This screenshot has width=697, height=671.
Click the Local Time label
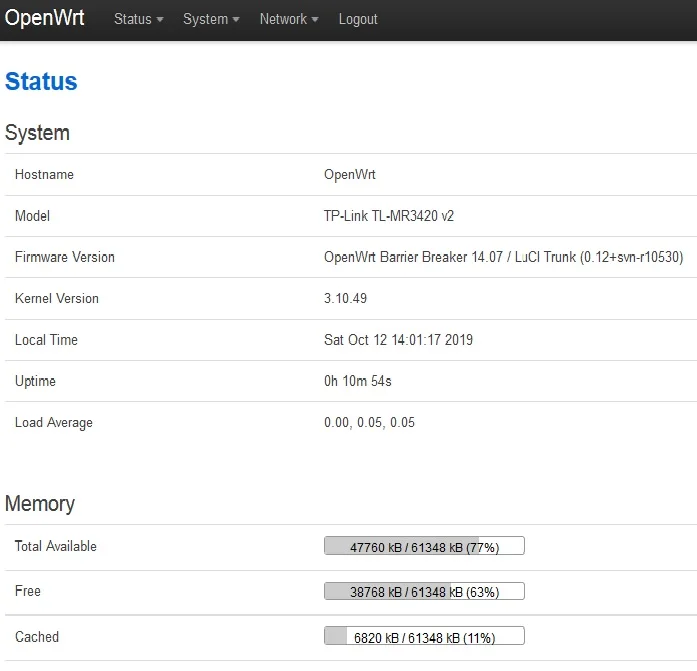[46, 340]
